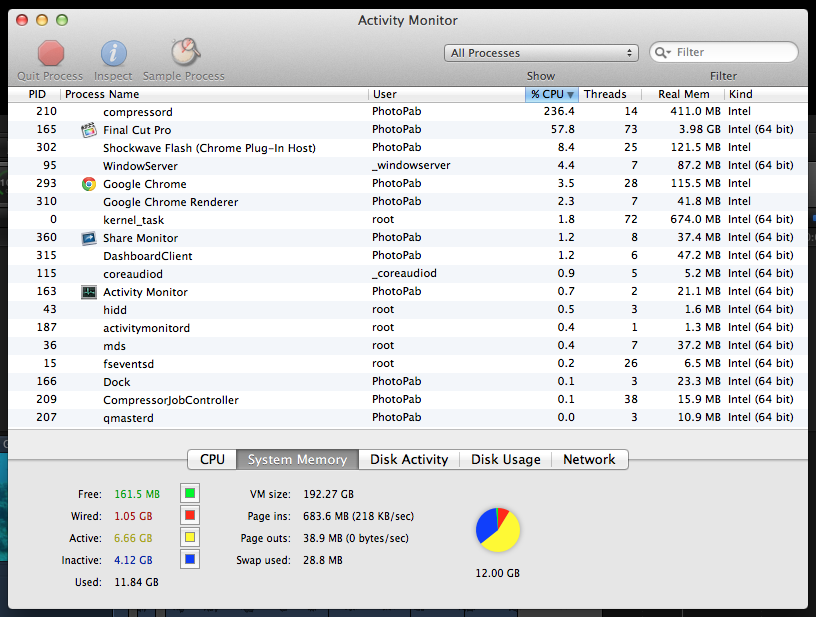Select the Final Cut Pro process name
Screen dimensions: 816x617
click(137, 130)
